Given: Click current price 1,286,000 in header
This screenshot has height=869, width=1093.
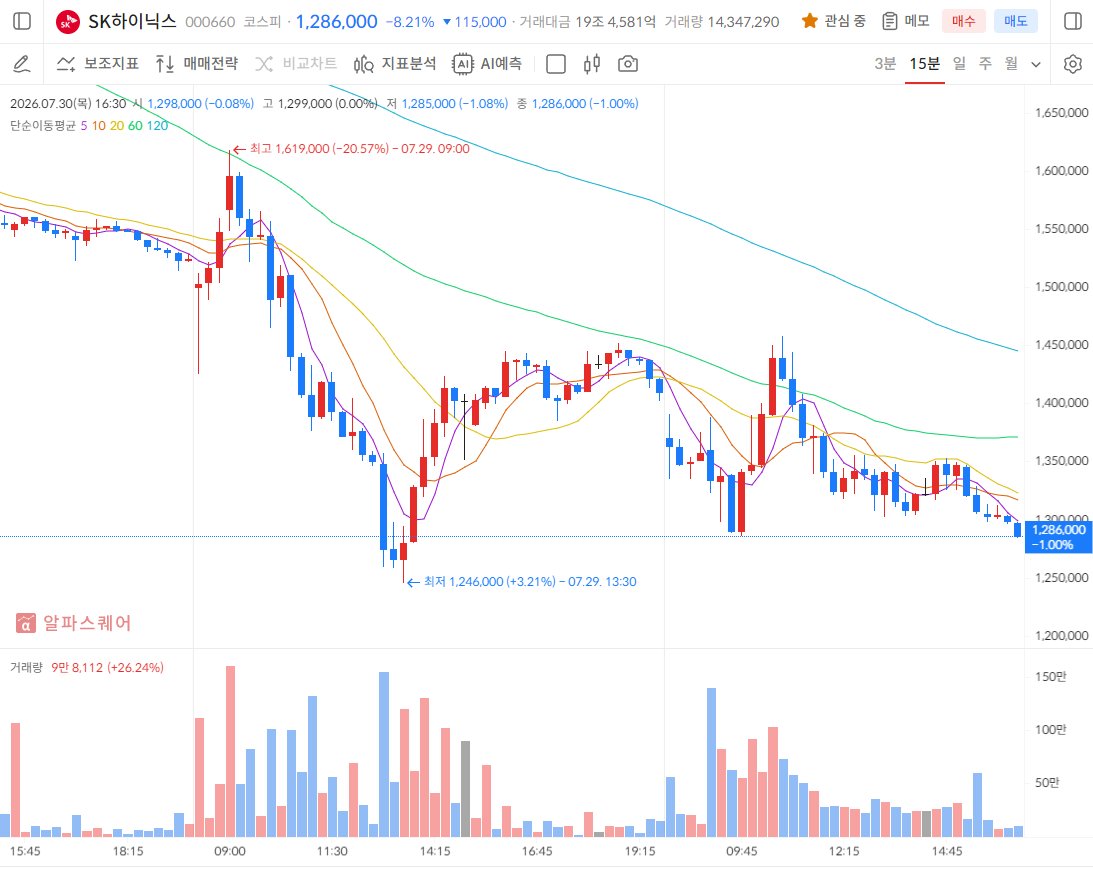Looking at the screenshot, I should (337, 22).
